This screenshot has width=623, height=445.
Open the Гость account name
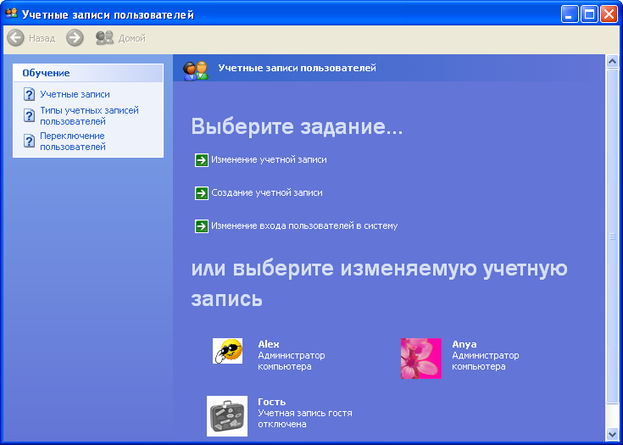tap(272, 402)
